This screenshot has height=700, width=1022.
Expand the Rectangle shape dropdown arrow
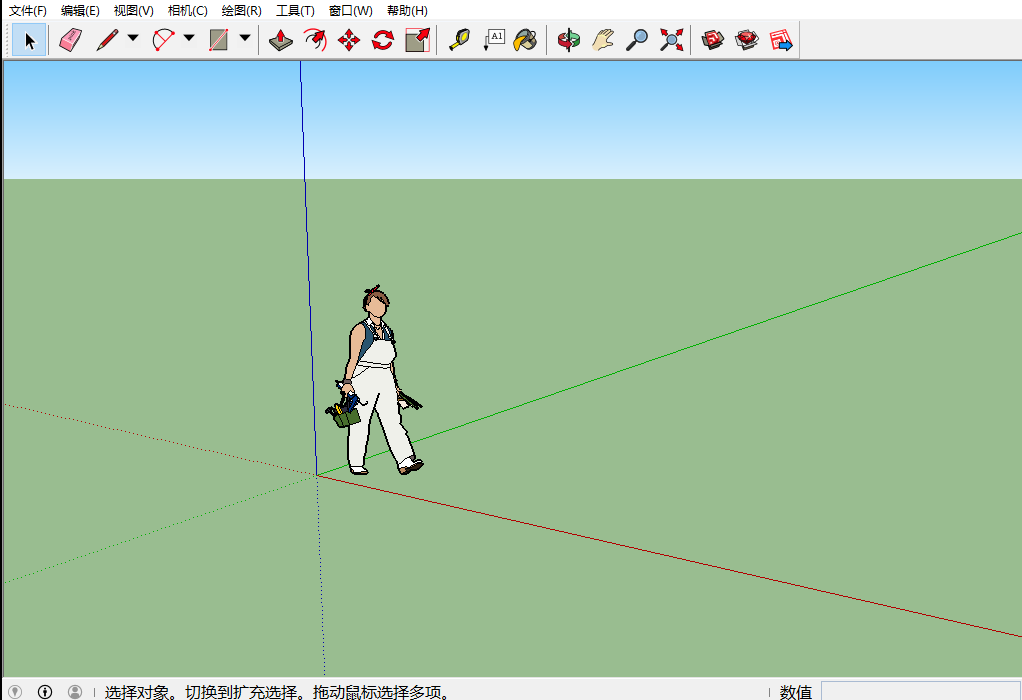[245, 40]
